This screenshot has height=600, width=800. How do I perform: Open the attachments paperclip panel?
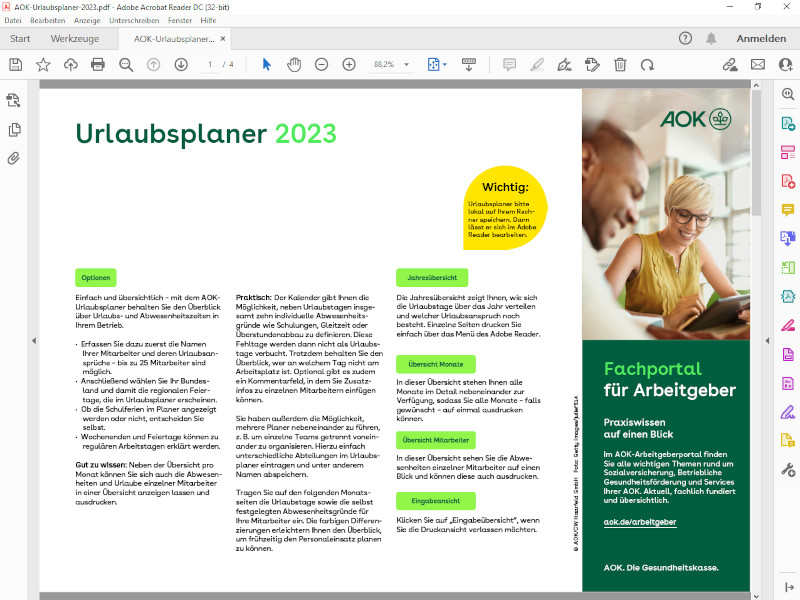14,158
